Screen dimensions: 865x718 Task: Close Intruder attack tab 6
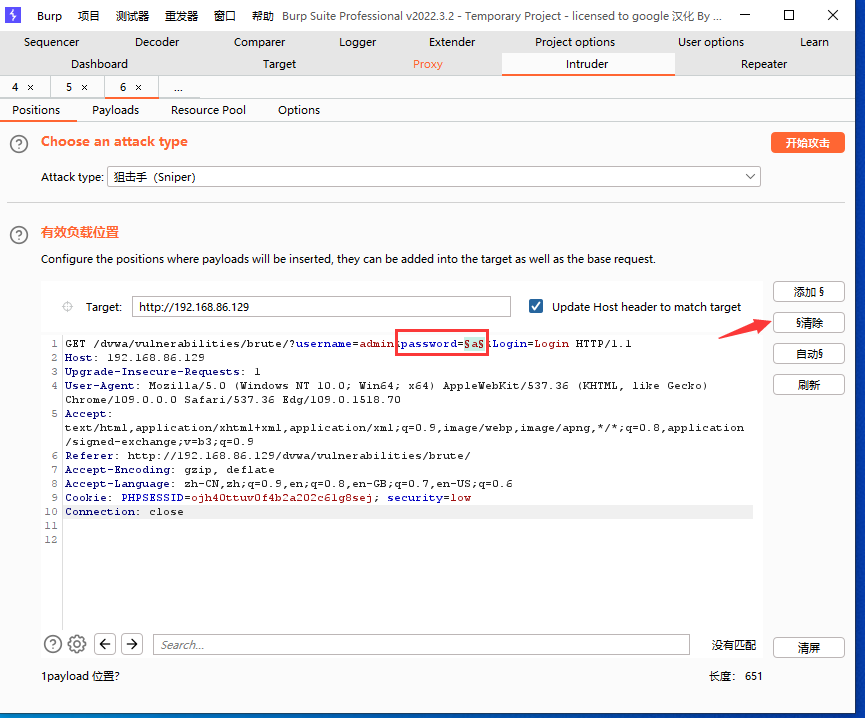click(138, 88)
